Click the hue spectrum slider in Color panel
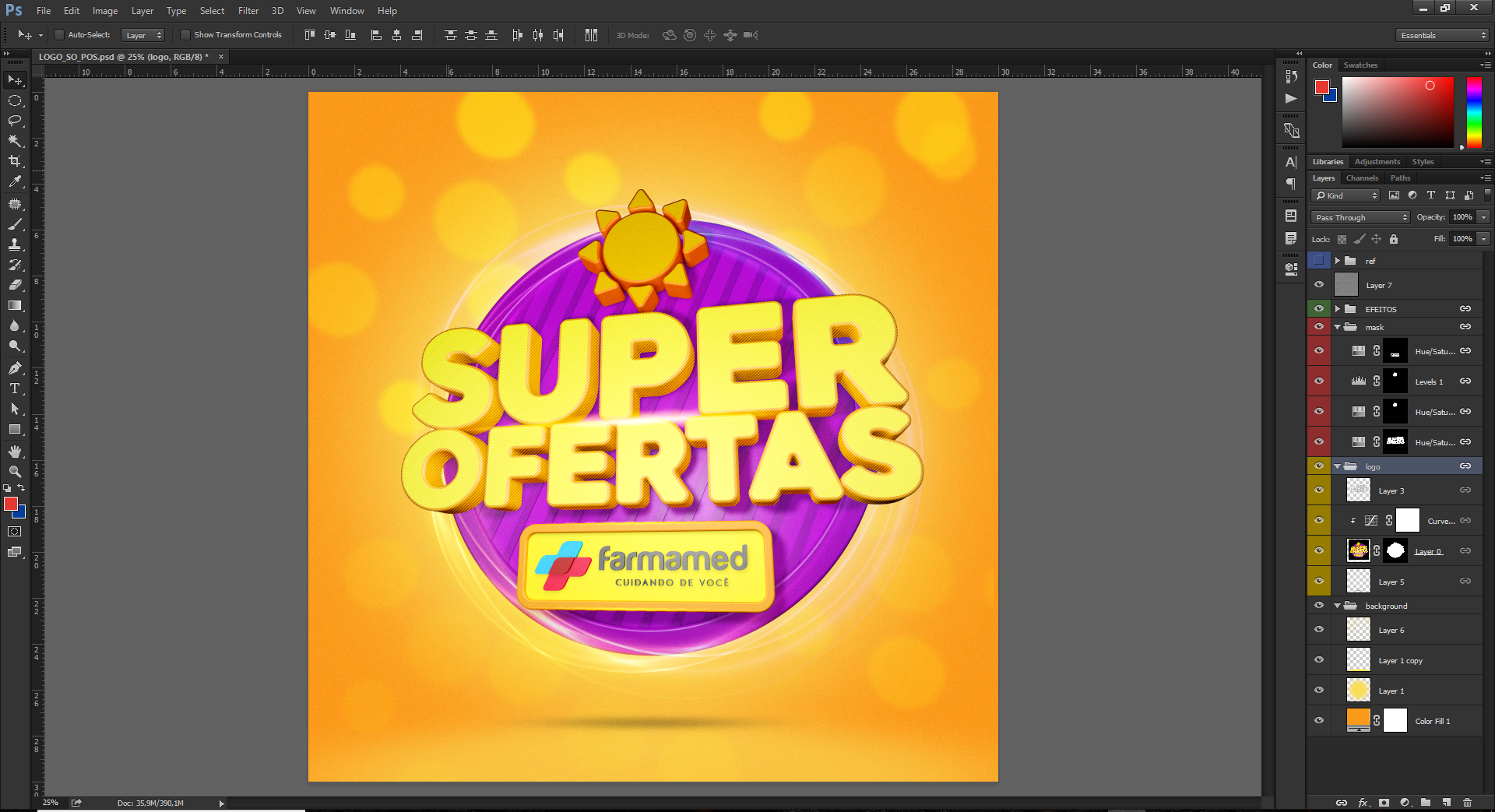The height and width of the screenshot is (812, 1495). pyautogui.click(x=1474, y=112)
